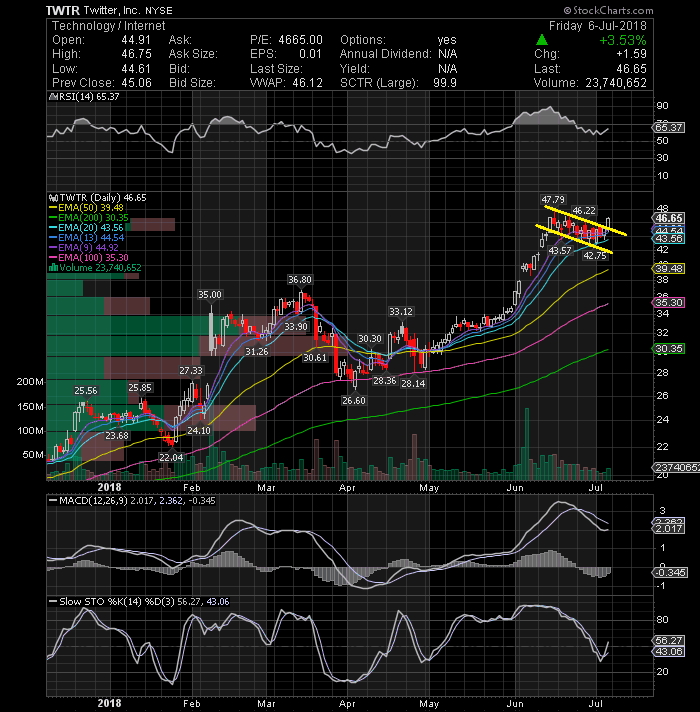Click the 30.30 price label

pyautogui.click(x=370, y=339)
